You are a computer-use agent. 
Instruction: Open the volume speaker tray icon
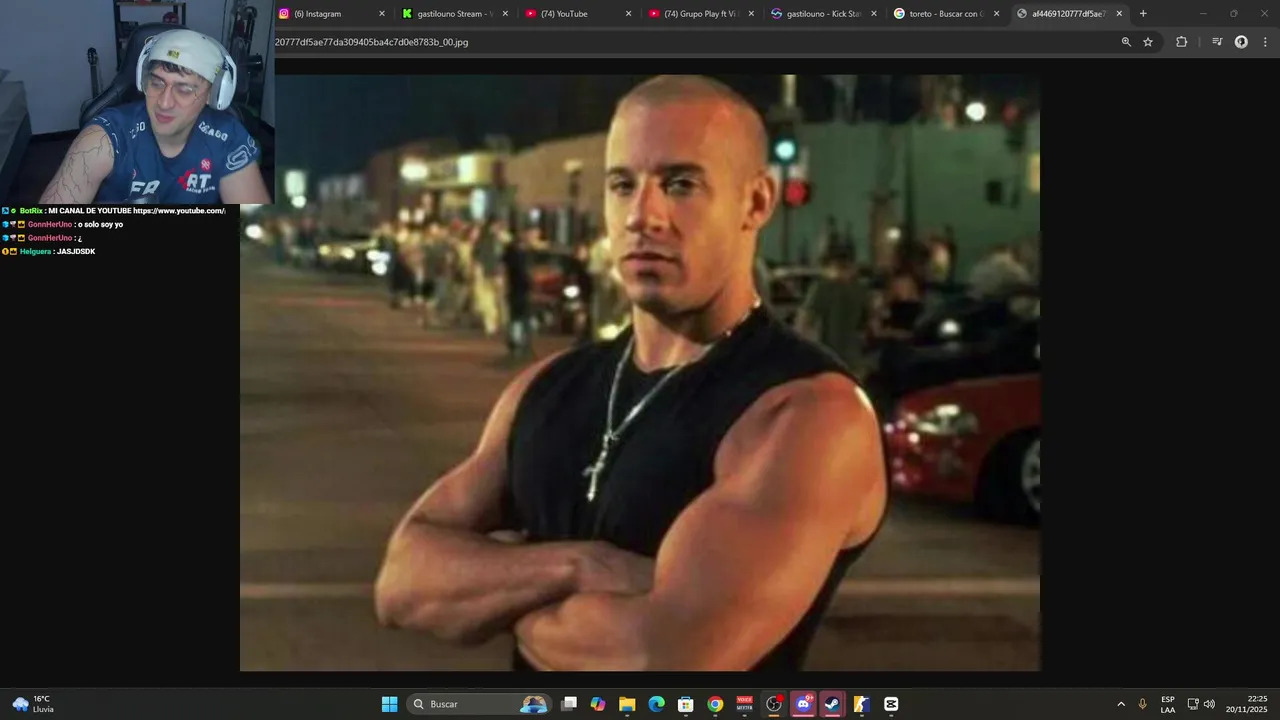[x=1209, y=704]
